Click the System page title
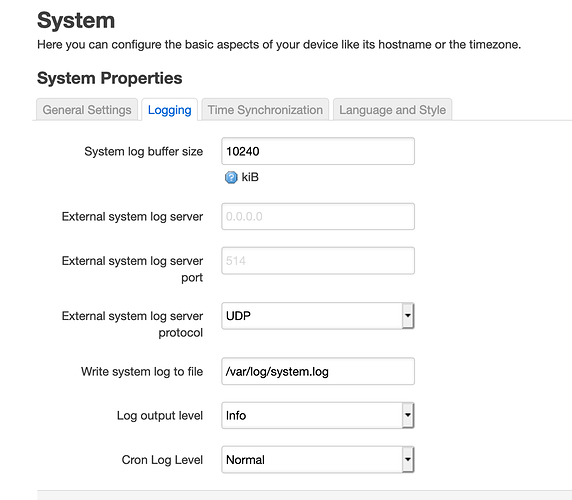 click(x=76, y=20)
